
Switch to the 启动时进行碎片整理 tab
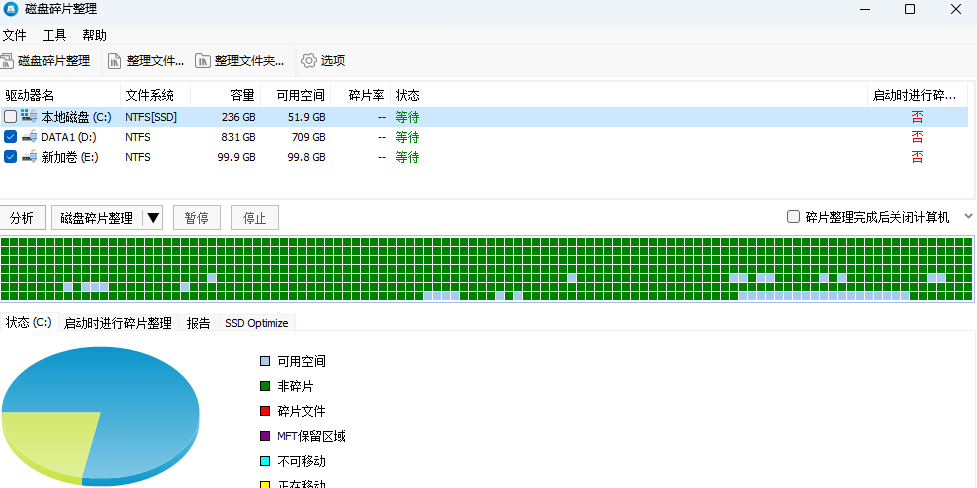tap(118, 323)
